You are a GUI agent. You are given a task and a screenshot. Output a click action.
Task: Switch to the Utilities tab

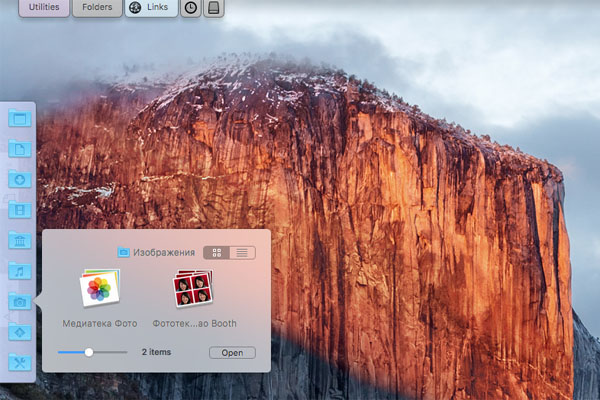44,8
